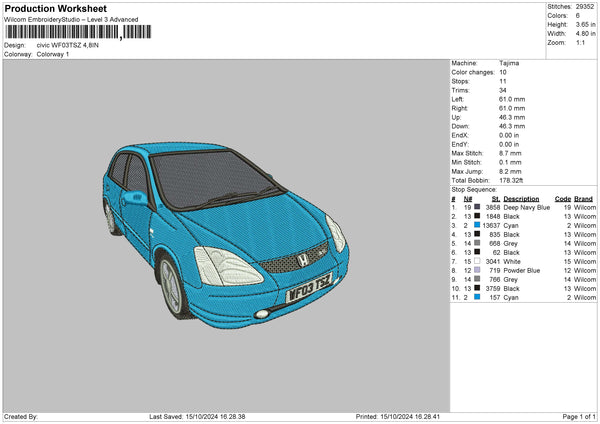Screen dimensions: 600x424
Task: Click the Stitches count value 29352
Action: pyautogui.click(x=586, y=7)
